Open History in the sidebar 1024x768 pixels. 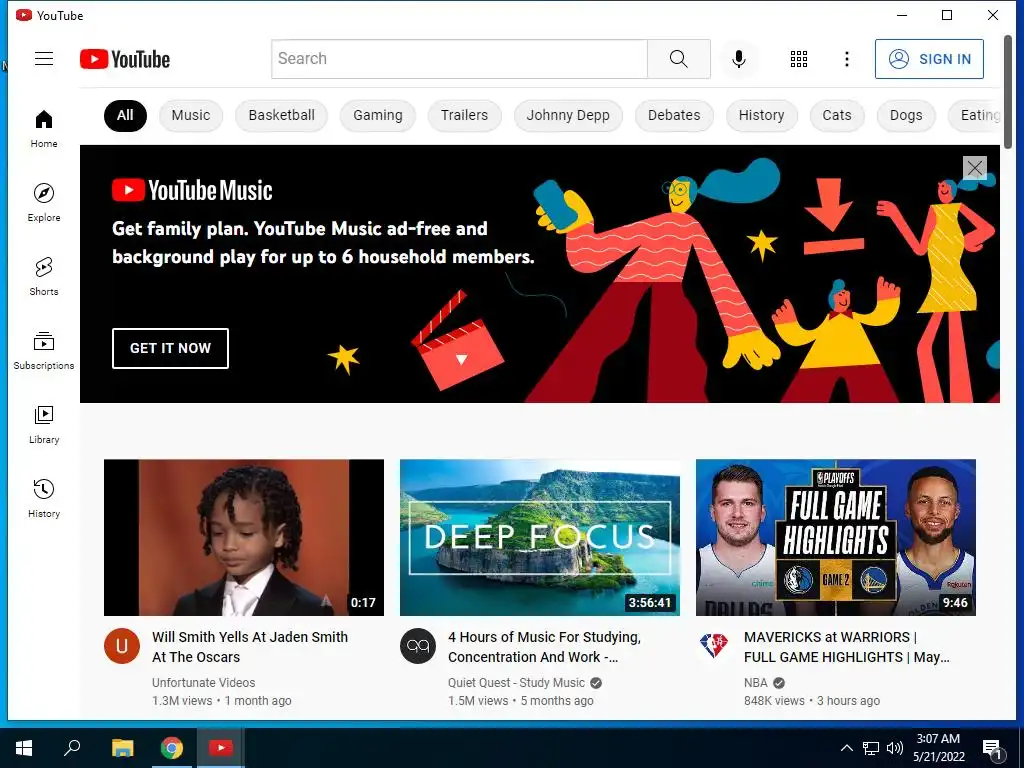pyautogui.click(x=44, y=499)
